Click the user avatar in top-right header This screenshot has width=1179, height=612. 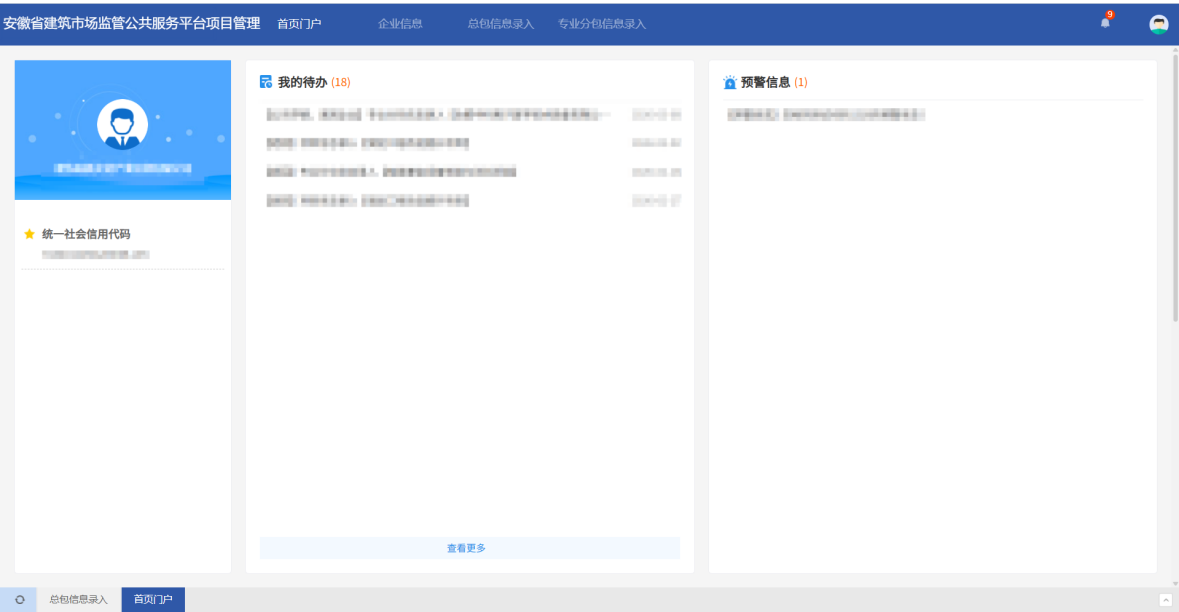pyautogui.click(x=1159, y=25)
